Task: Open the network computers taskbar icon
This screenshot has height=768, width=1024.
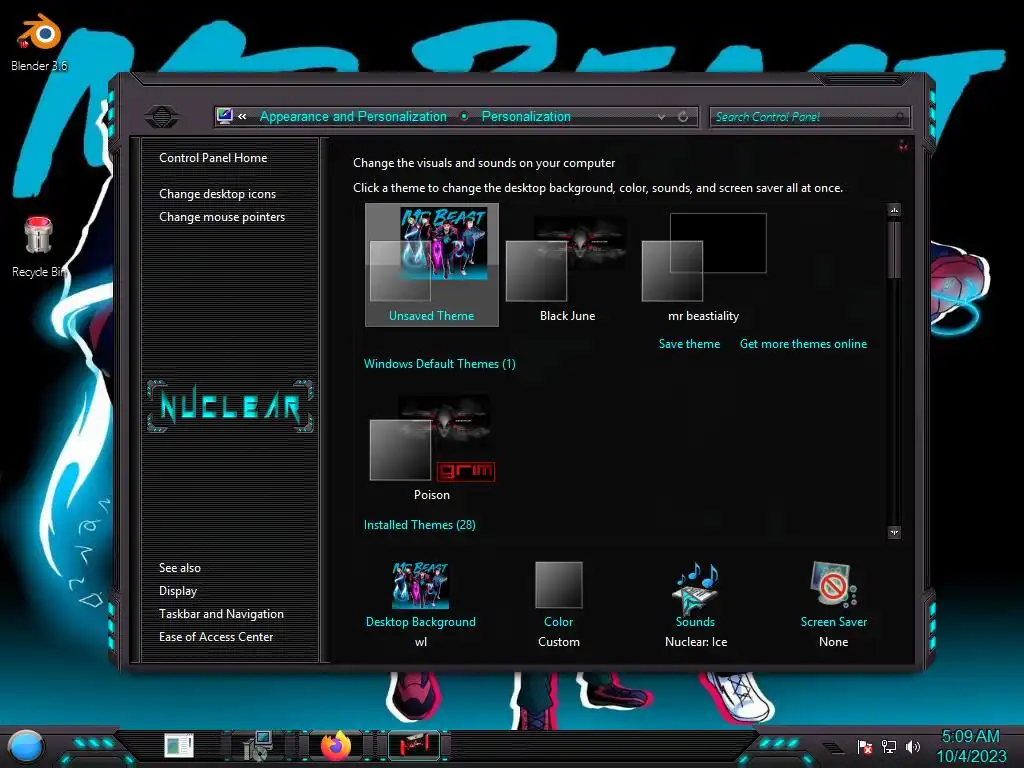Action: coord(257,746)
